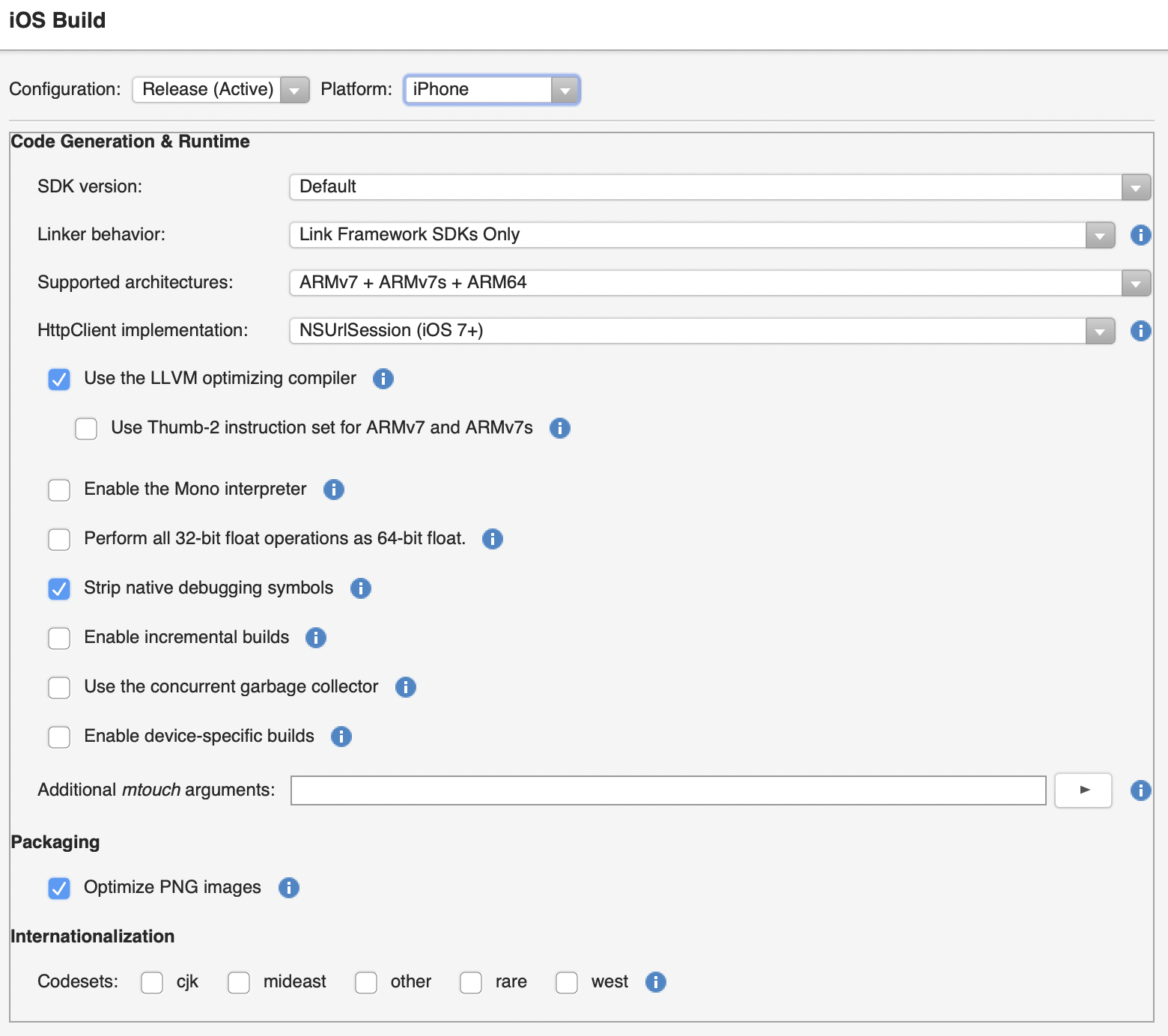View info for Enable incremental builds
The image size is (1168, 1036).
pos(316,638)
